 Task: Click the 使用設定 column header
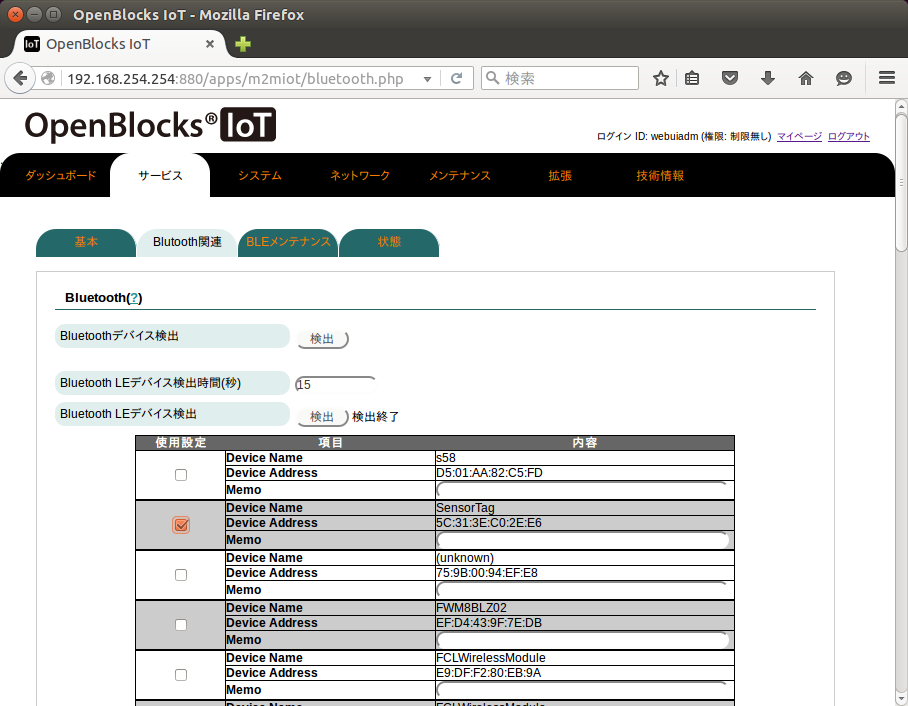point(181,442)
